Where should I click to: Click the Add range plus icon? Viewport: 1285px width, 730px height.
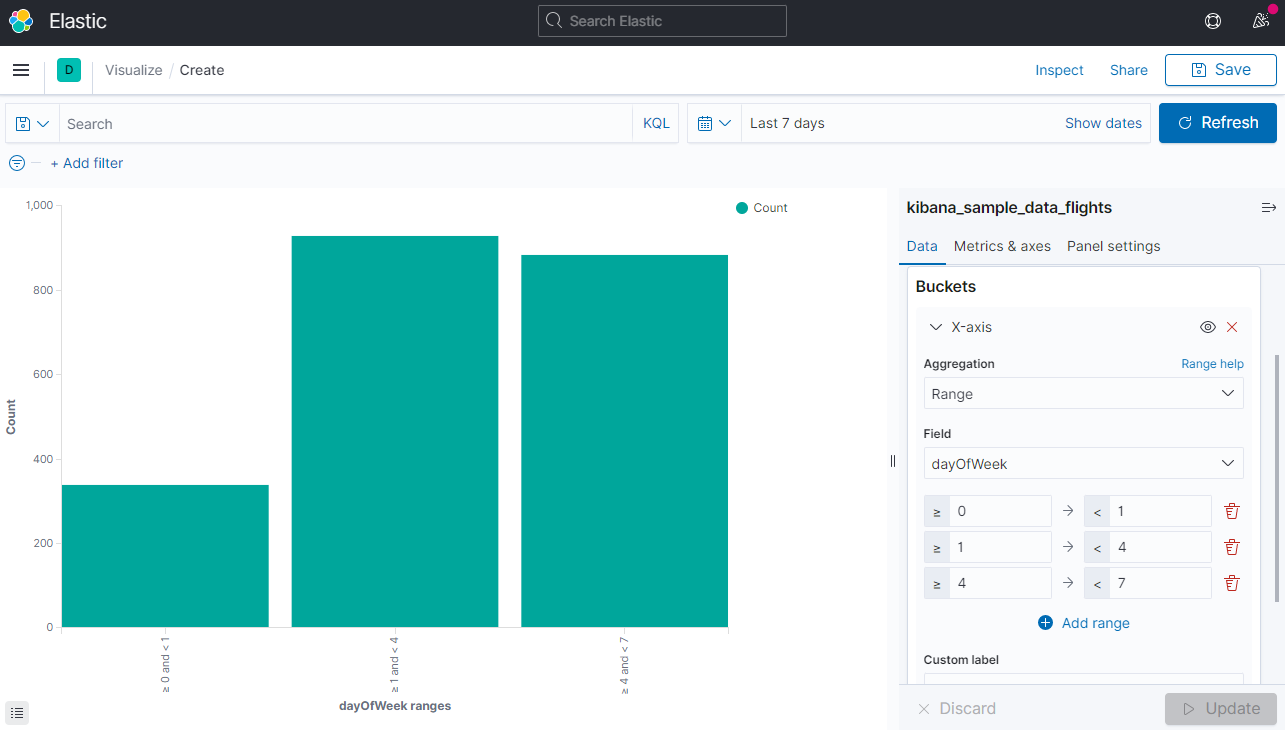1046,623
